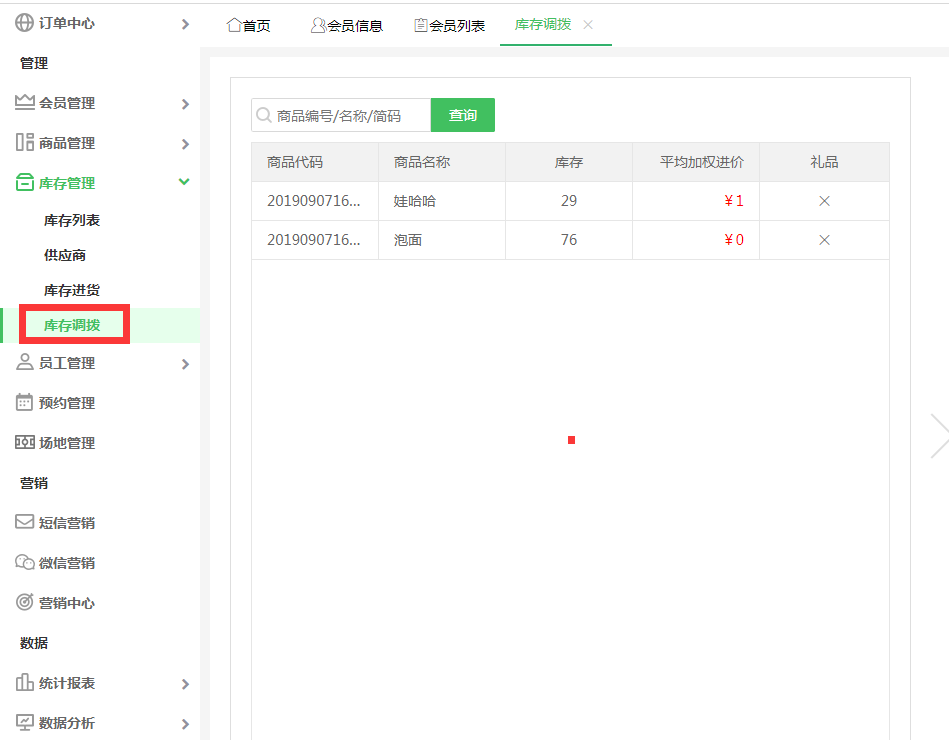Click the person icon for 员工管理
The height and width of the screenshot is (740, 949).
pyautogui.click(x=24, y=363)
